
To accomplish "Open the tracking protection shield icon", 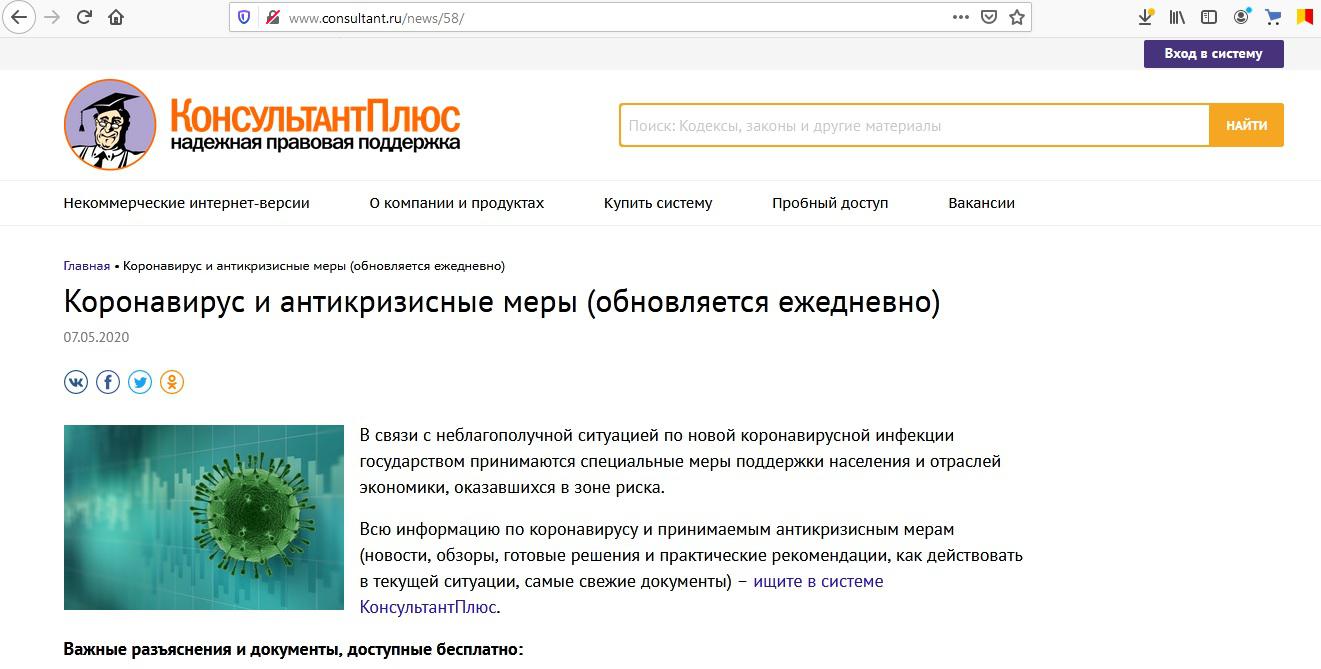I will tap(244, 17).
